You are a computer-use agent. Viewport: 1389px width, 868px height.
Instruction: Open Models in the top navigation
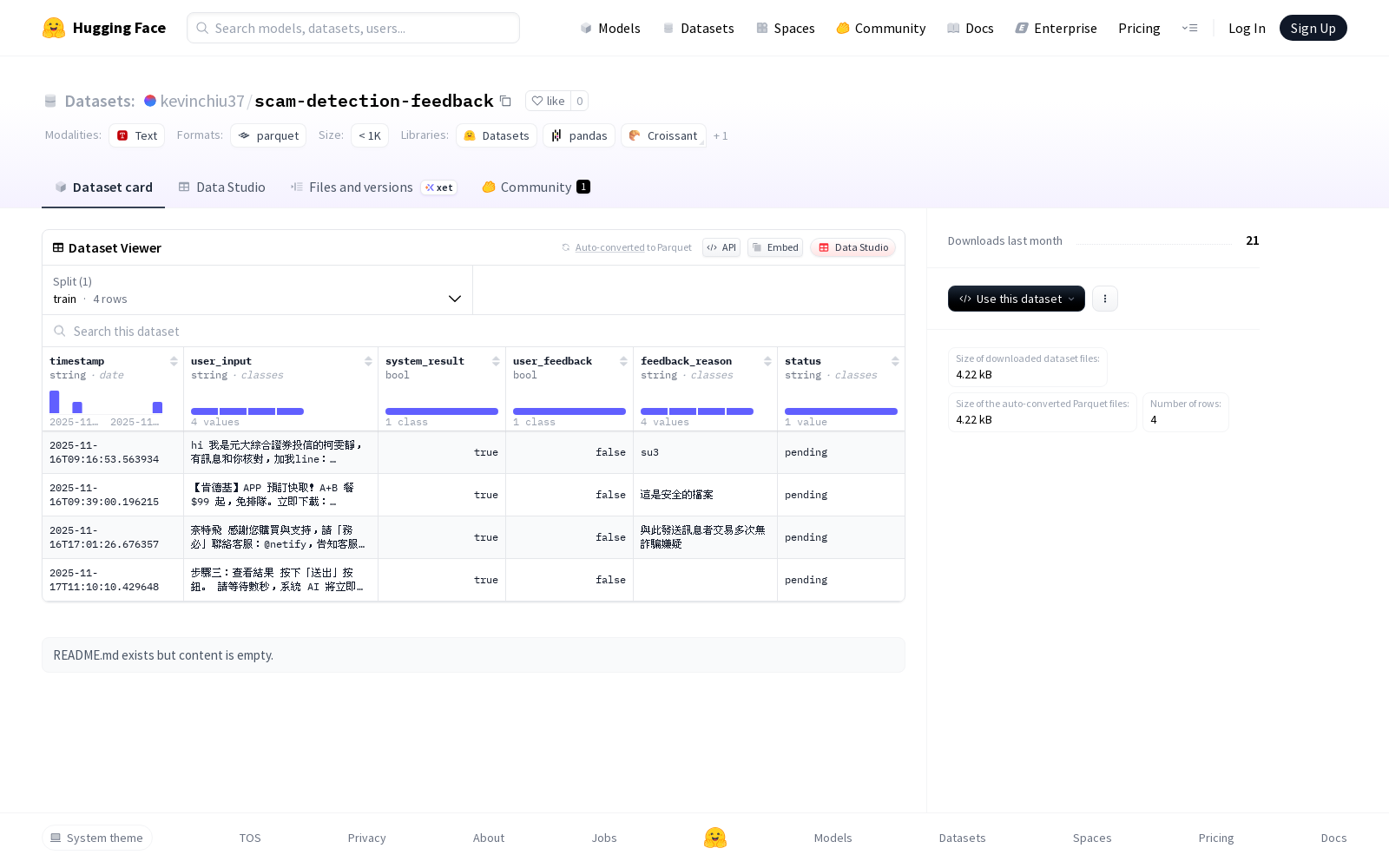pos(610,28)
